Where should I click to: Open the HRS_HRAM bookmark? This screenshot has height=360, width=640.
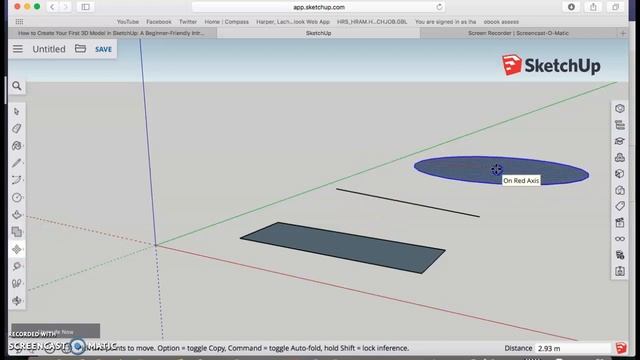point(372,22)
